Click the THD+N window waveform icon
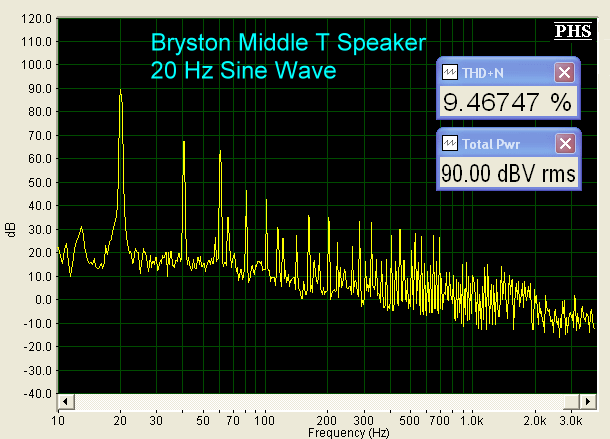This screenshot has height=439, width=610. point(449,73)
